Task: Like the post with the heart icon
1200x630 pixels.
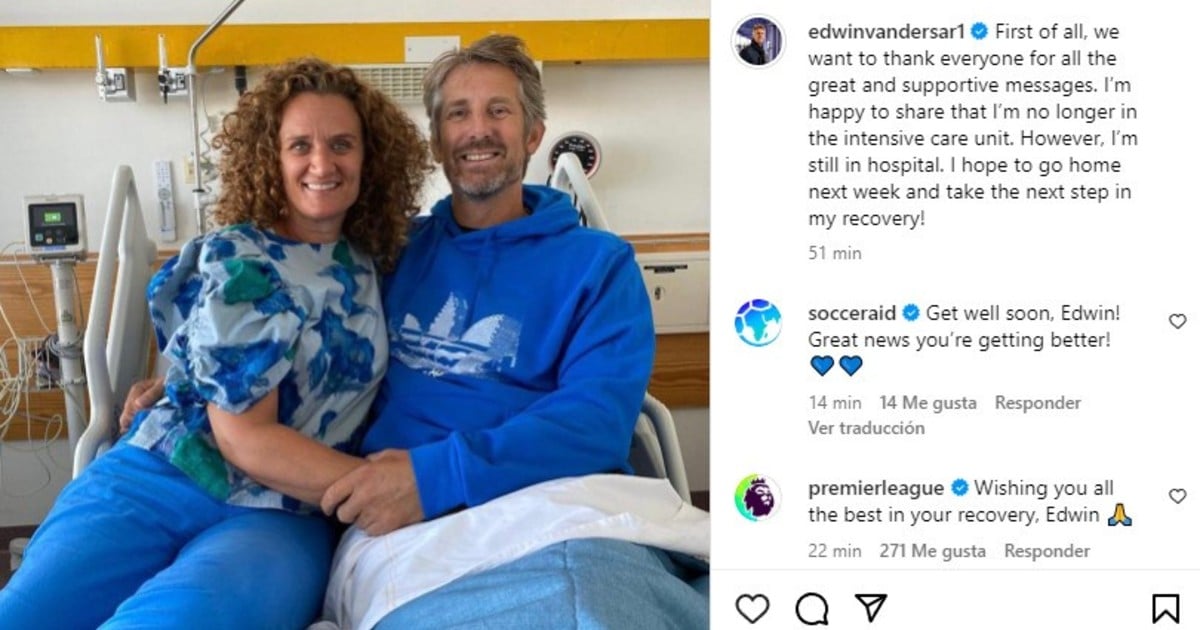Action: (x=752, y=608)
